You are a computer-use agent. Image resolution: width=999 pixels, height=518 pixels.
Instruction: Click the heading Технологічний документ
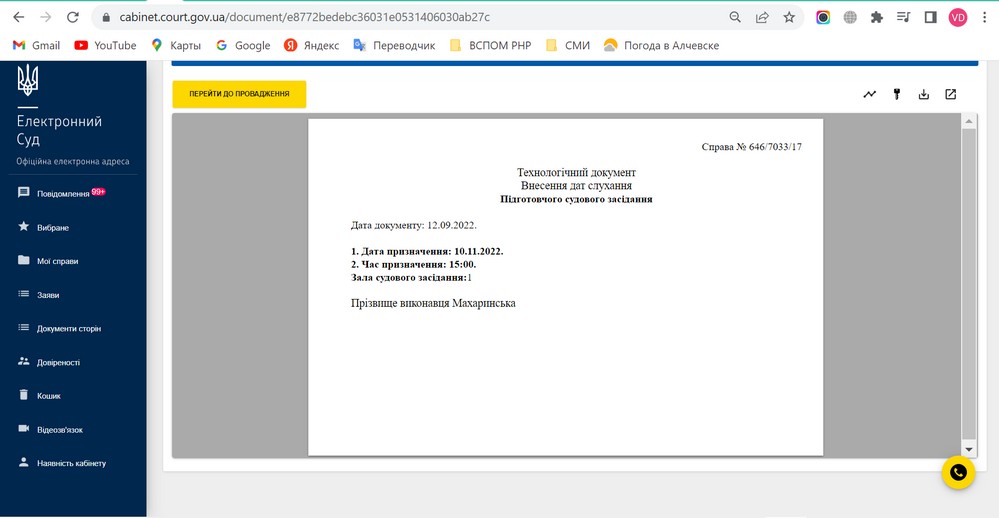[x=576, y=173]
